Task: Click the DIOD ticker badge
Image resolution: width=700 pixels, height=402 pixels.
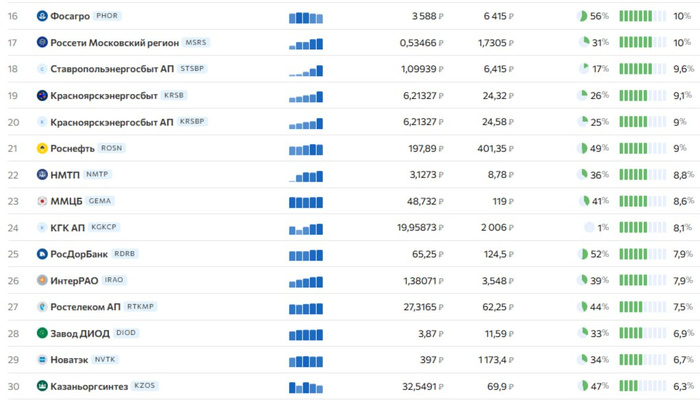Action: 126,333
